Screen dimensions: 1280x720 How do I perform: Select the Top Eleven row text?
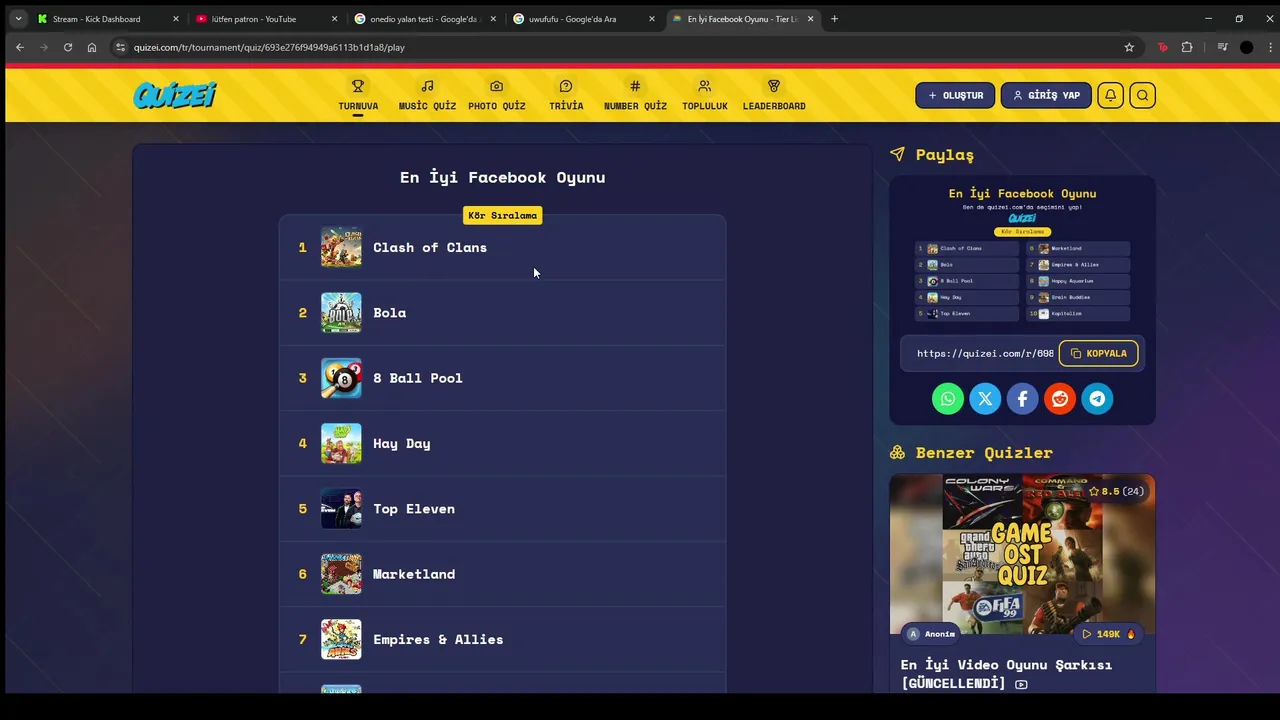(x=414, y=508)
